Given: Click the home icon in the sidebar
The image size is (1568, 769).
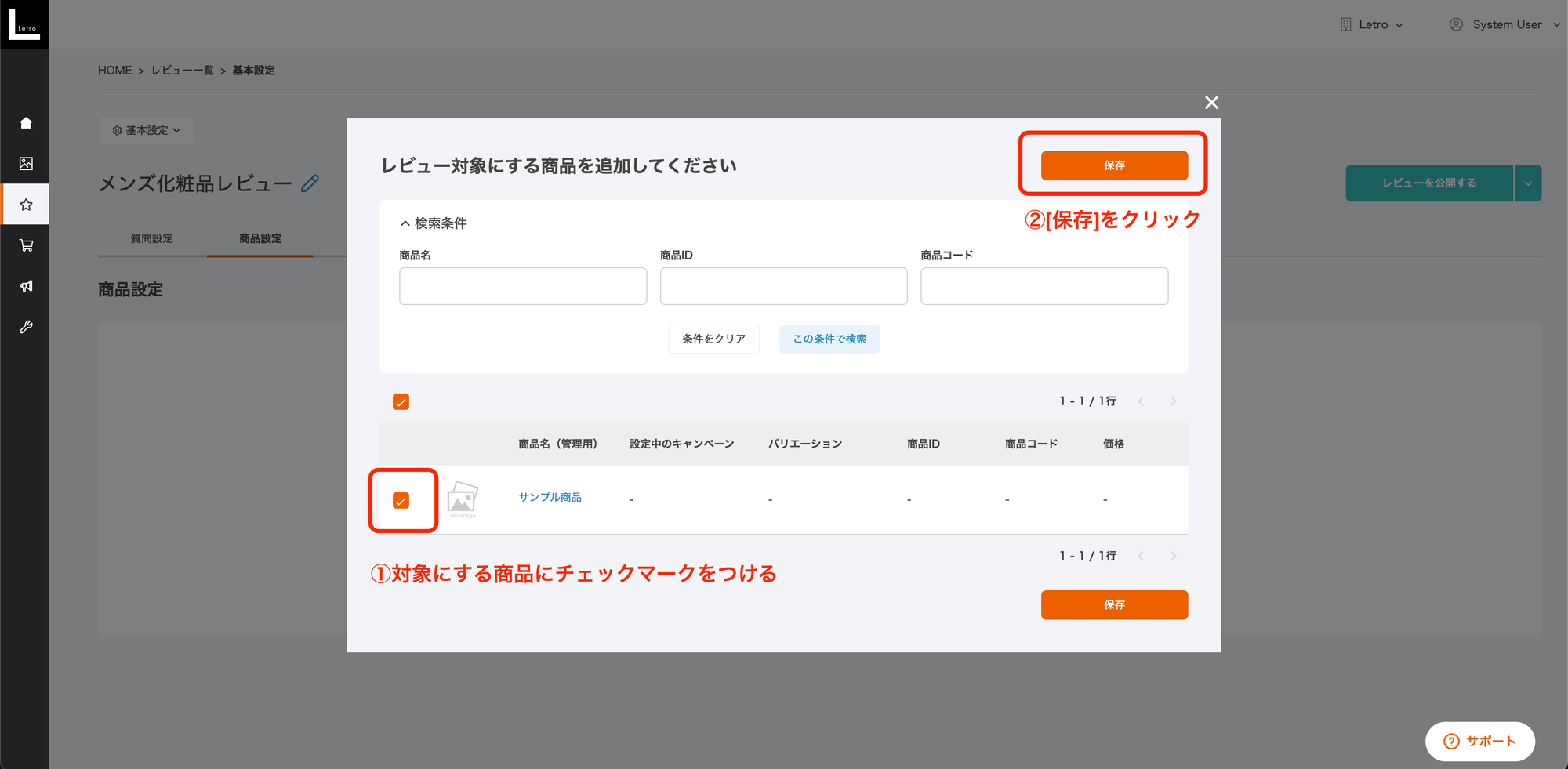Looking at the screenshot, I should click(x=26, y=123).
